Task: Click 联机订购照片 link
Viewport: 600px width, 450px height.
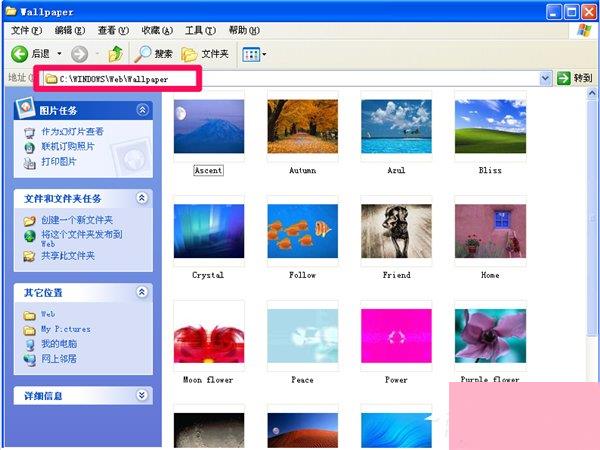Action: tap(68, 147)
